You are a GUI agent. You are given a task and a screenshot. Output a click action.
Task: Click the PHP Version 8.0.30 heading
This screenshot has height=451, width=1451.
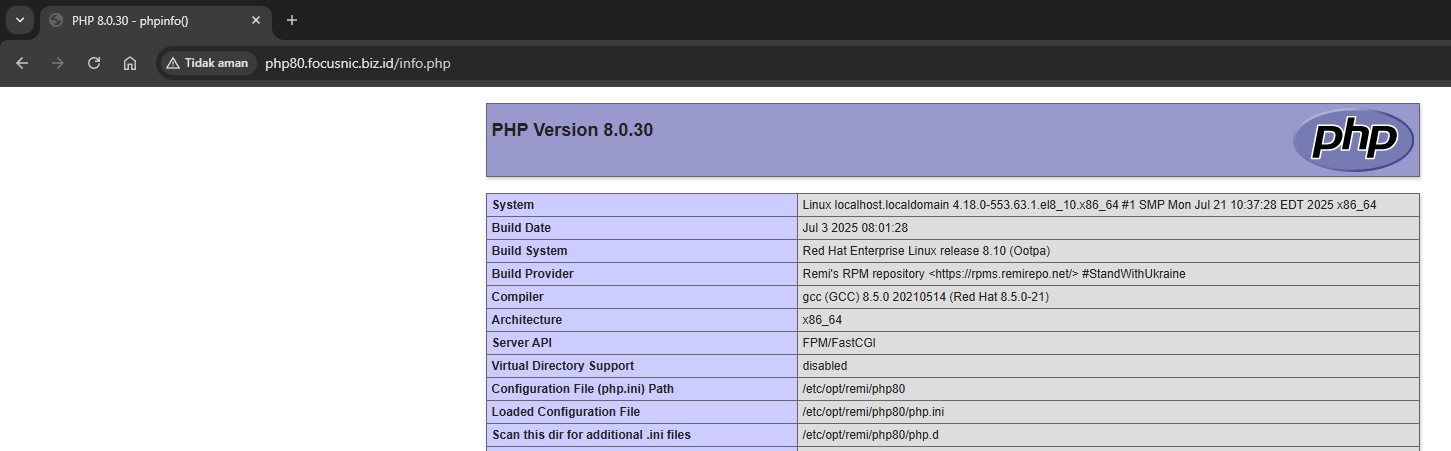tap(572, 130)
